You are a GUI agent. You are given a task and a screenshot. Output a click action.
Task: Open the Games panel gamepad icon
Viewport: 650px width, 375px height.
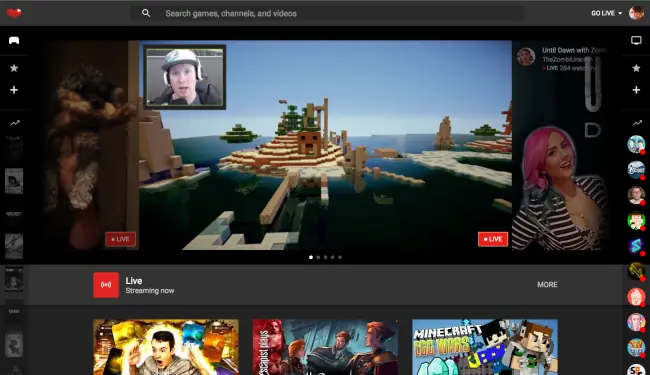point(14,40)
